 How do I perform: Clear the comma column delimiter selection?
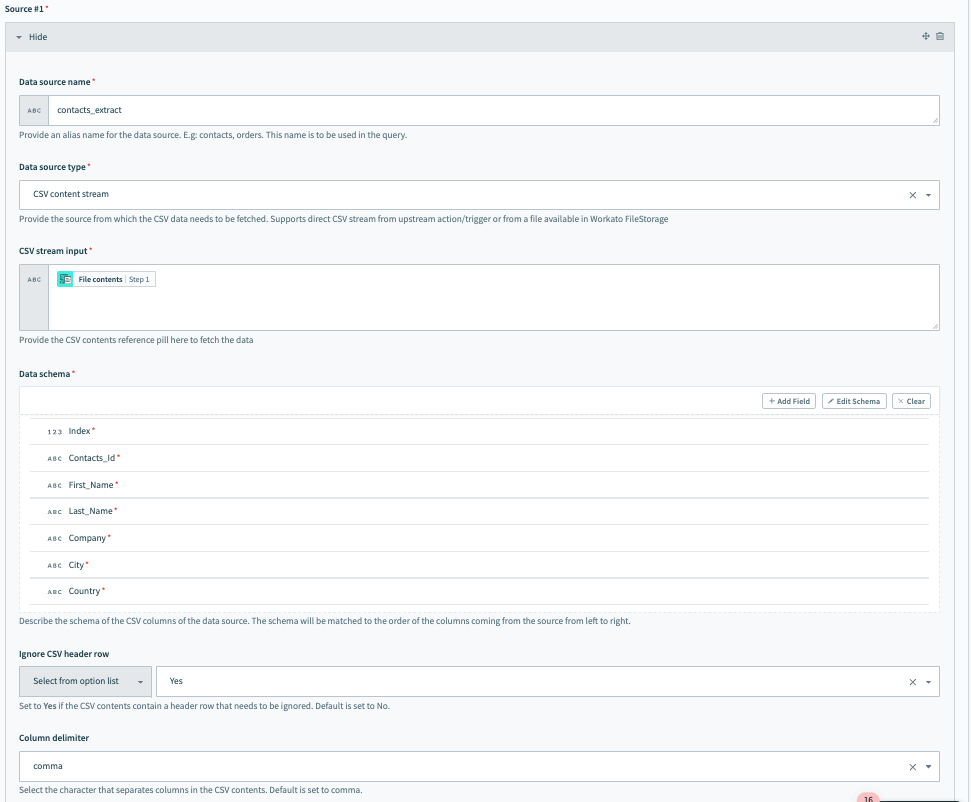click(x=912, y=767)
